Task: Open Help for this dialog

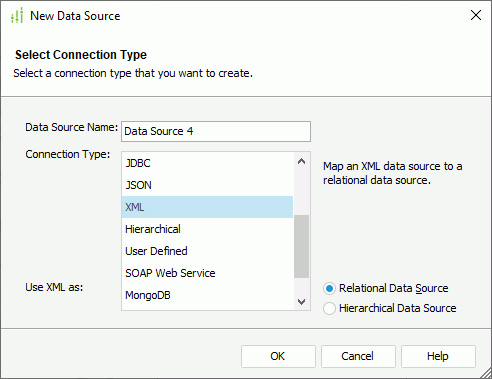Action: 438,356
